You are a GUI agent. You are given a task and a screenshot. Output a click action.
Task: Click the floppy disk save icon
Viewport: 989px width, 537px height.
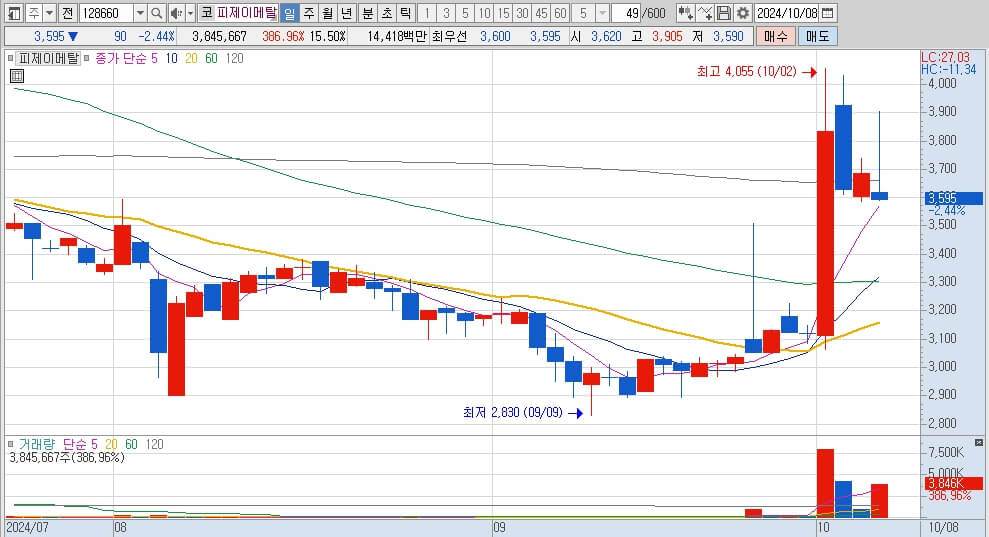724,13
